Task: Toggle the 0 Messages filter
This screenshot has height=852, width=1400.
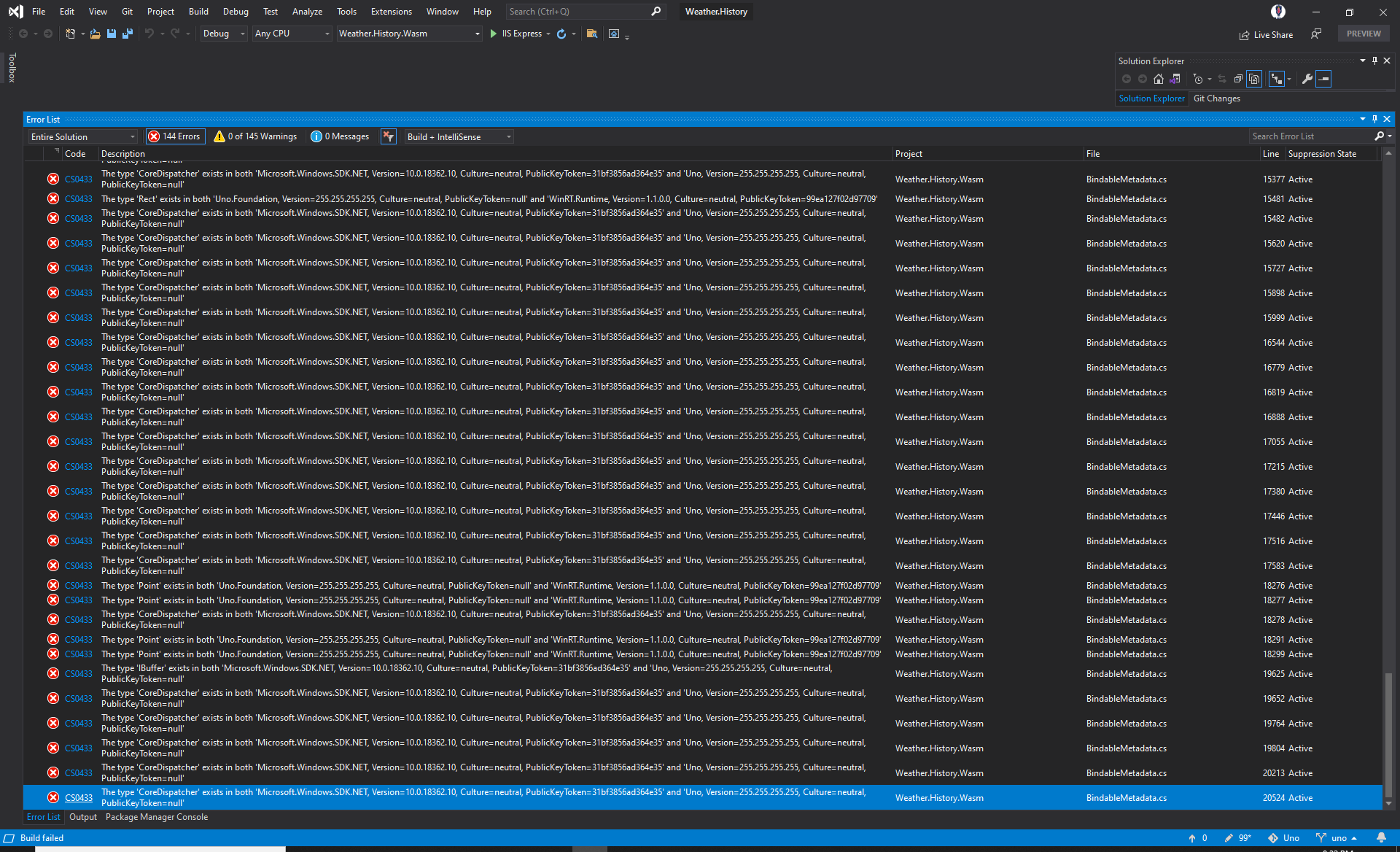Action: 340,136
